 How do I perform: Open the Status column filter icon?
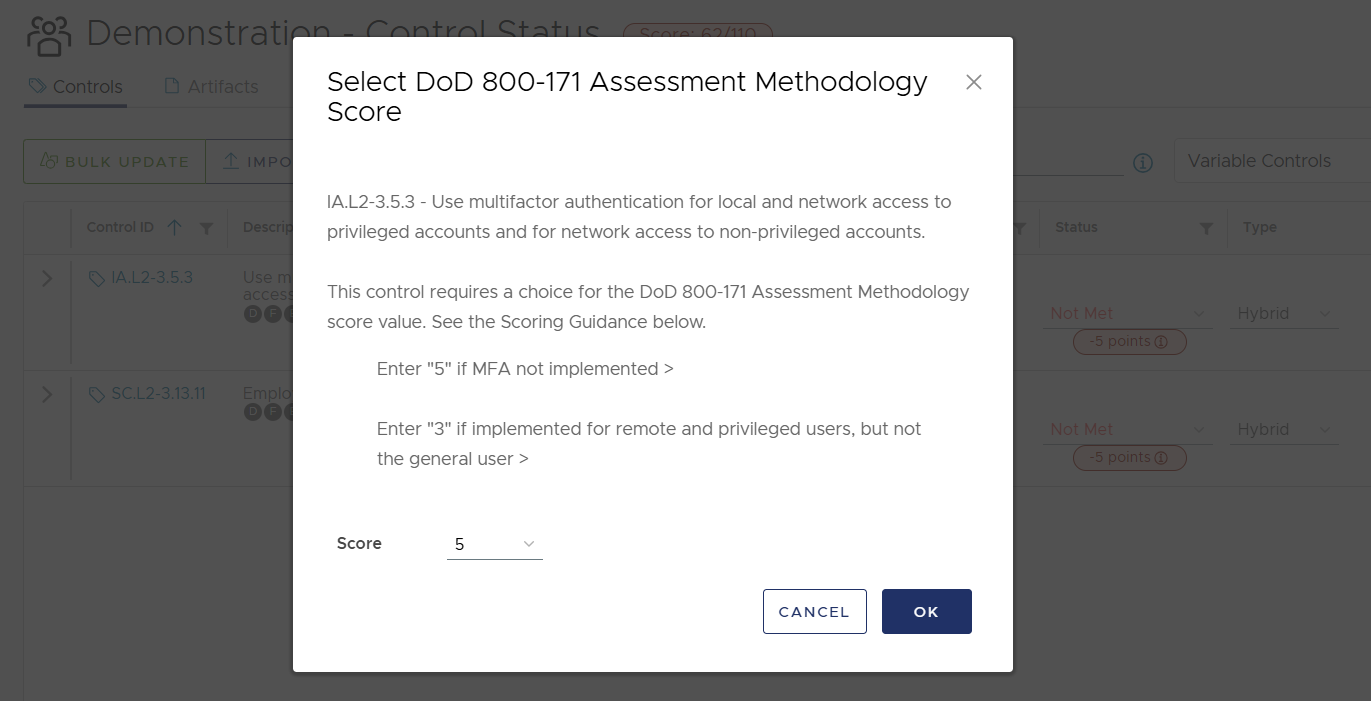click(1206, 228)
